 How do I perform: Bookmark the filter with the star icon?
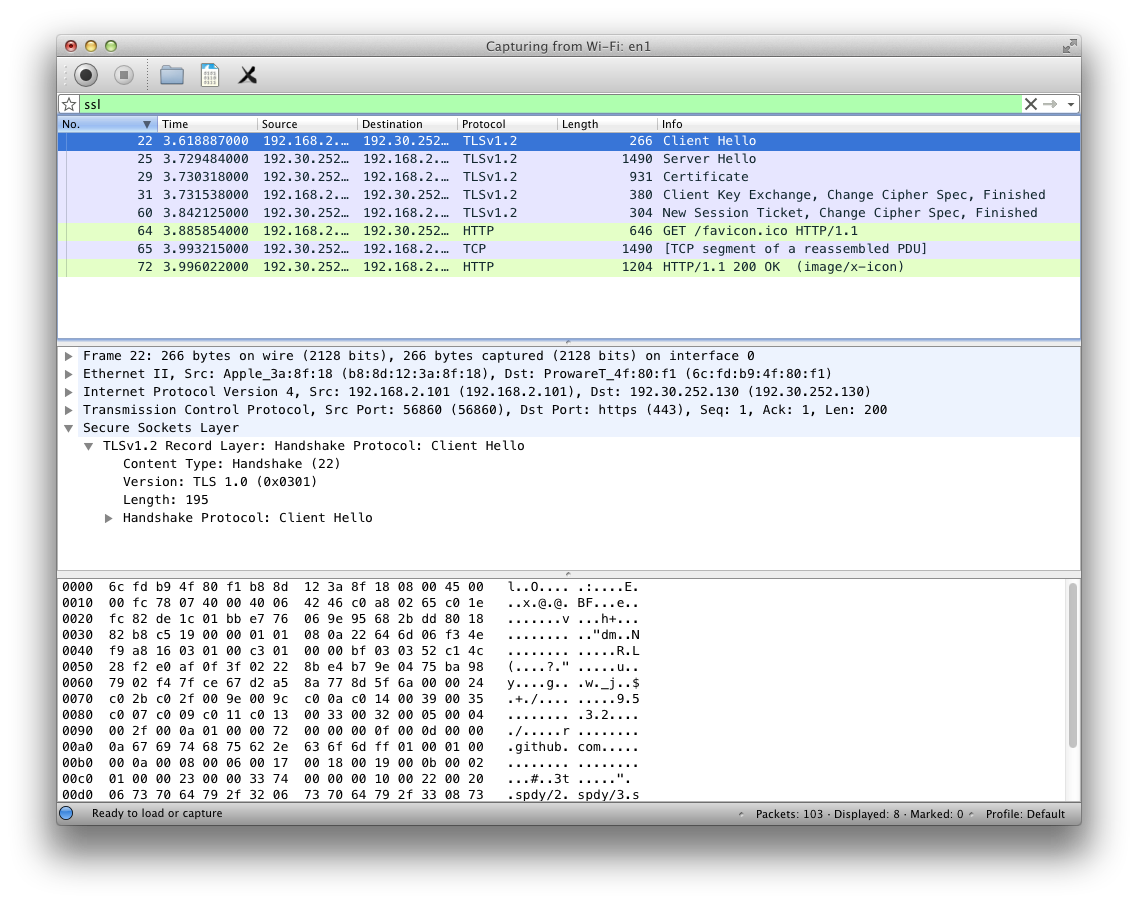(x=69, y=104)
